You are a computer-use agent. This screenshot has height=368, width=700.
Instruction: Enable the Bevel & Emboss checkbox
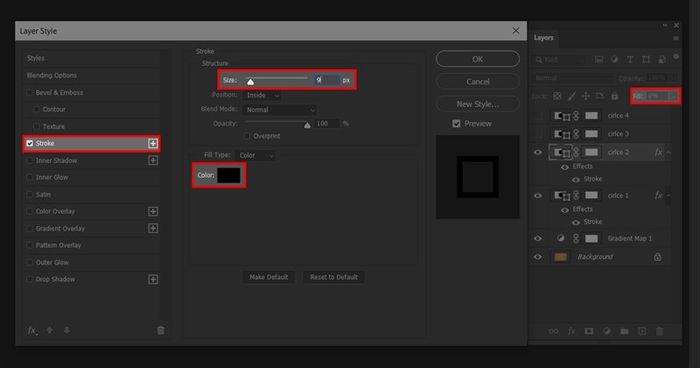[x=30, y=92]
